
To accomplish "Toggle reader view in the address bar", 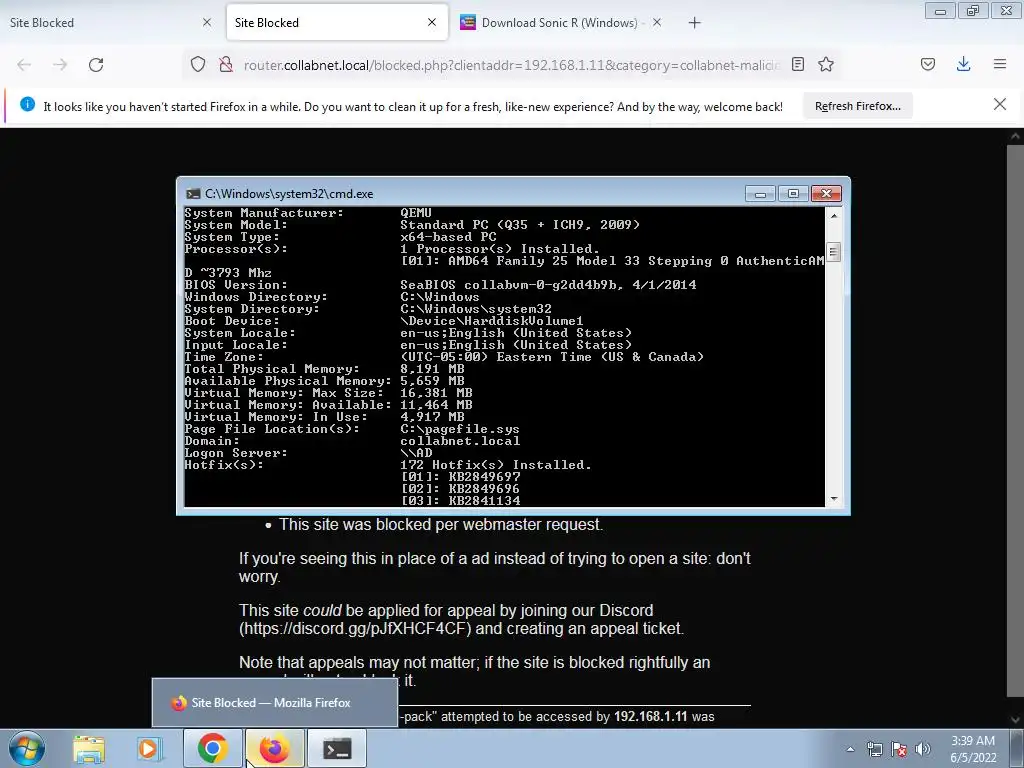I will point(797,64).
